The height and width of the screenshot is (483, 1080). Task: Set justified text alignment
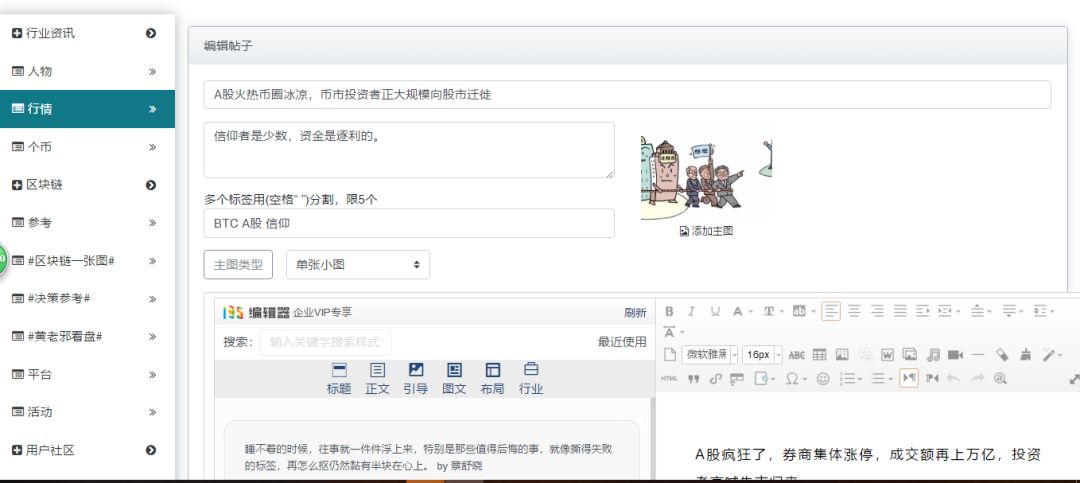pyautogui.click(x=900, y=311)
